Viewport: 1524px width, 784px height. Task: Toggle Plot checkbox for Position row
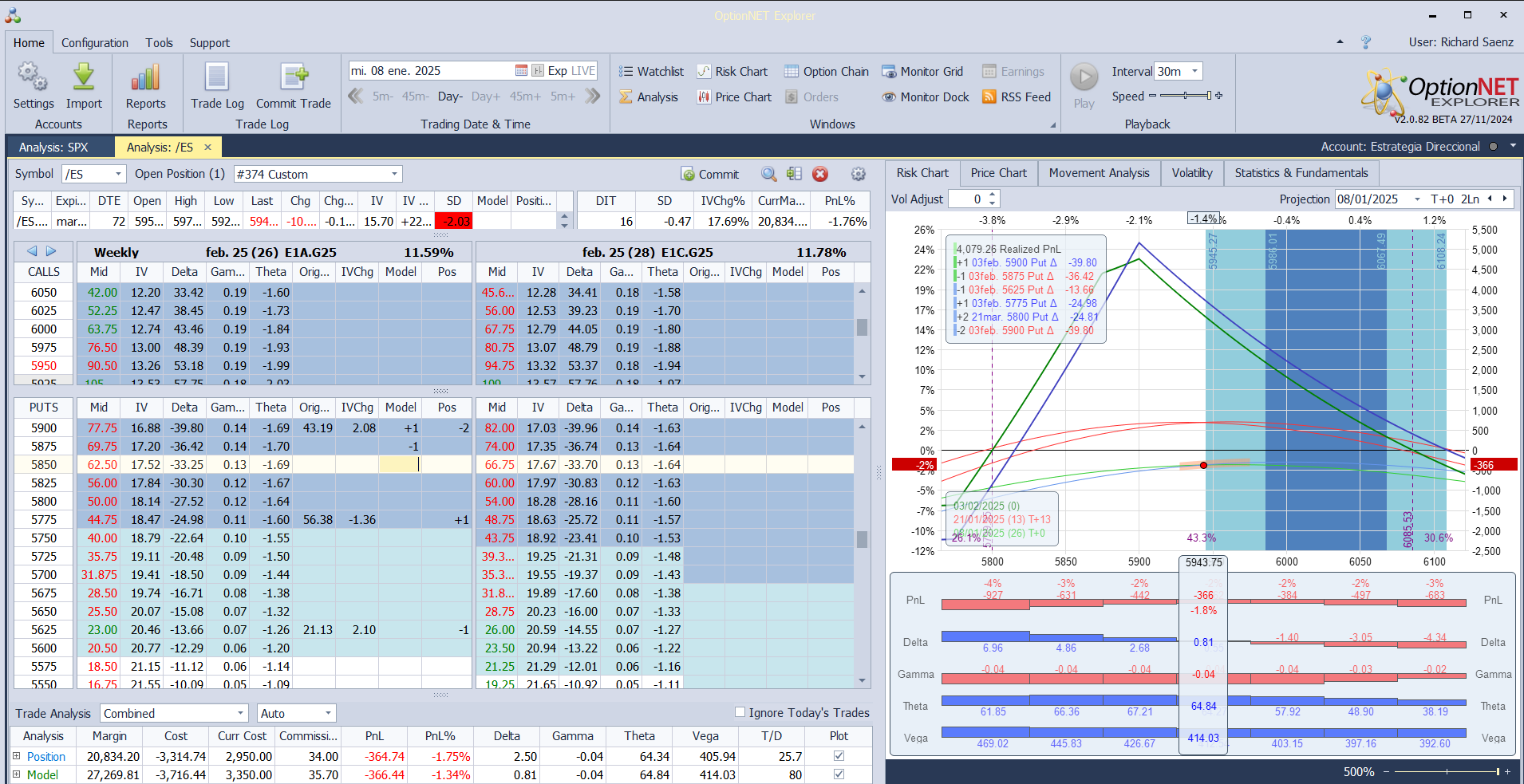pyautogui.click(x=839, y=756)
